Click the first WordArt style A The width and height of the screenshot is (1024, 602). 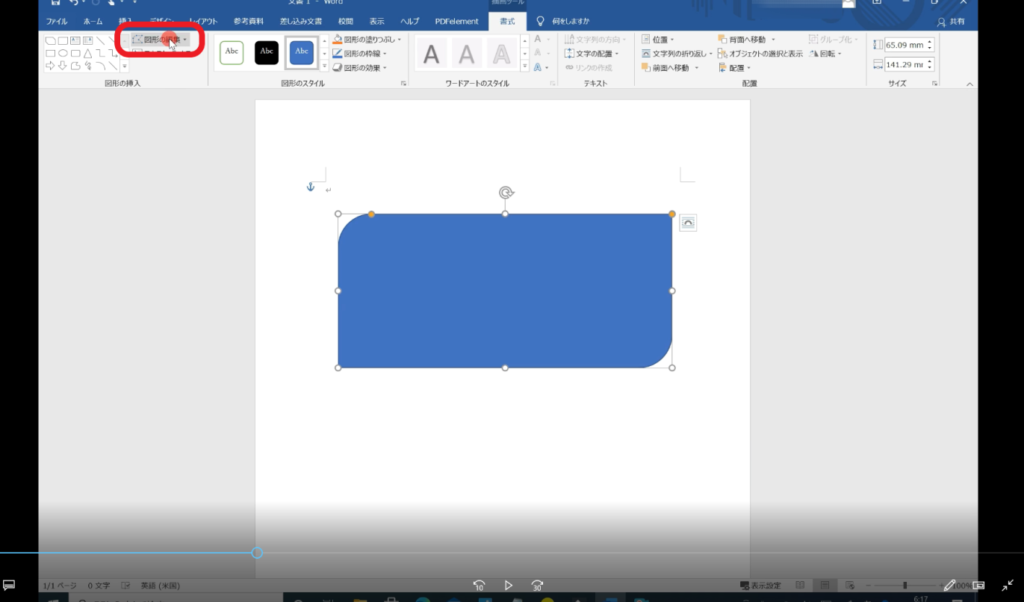point(431,54)
